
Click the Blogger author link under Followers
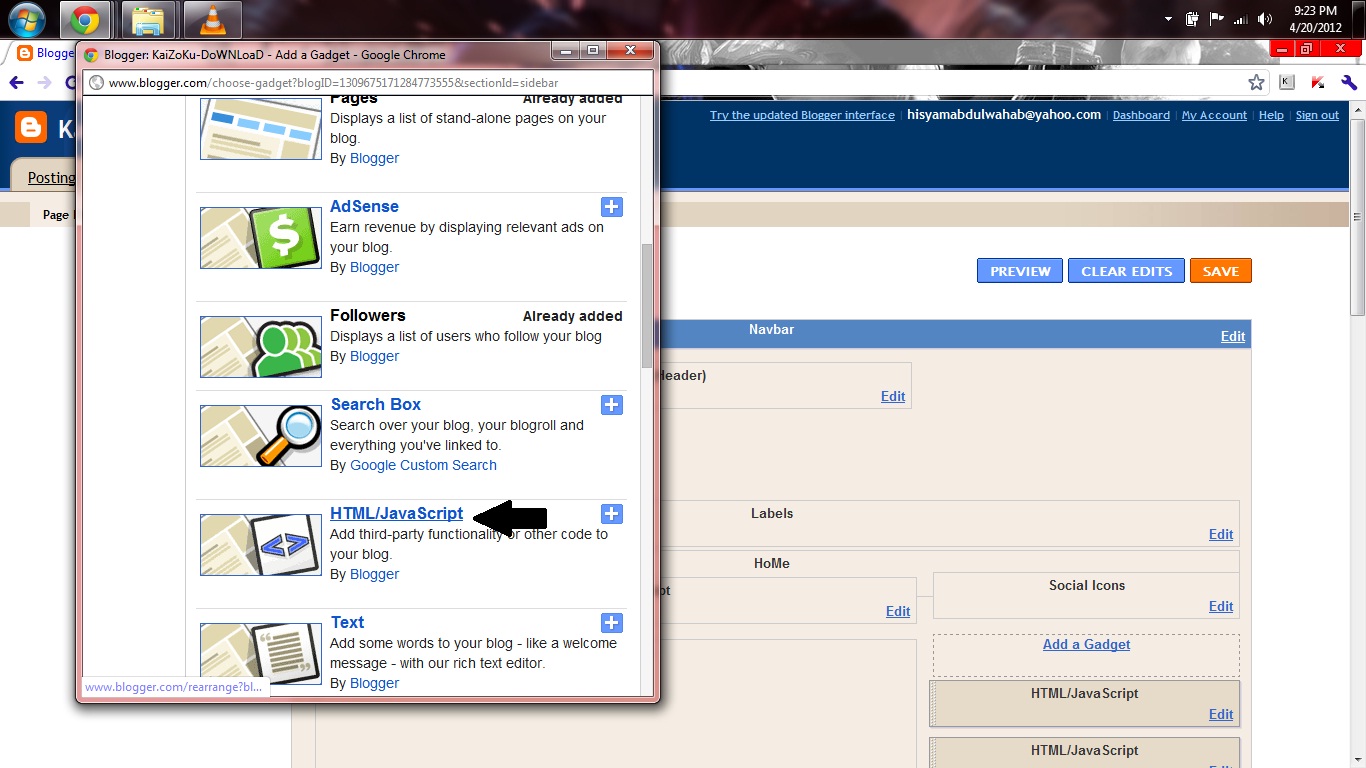(374, 356)
